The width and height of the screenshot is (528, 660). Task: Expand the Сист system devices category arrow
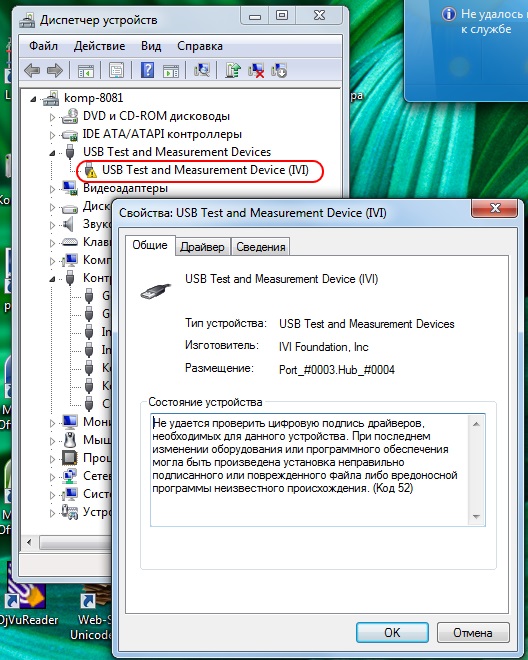pos(52,495)
